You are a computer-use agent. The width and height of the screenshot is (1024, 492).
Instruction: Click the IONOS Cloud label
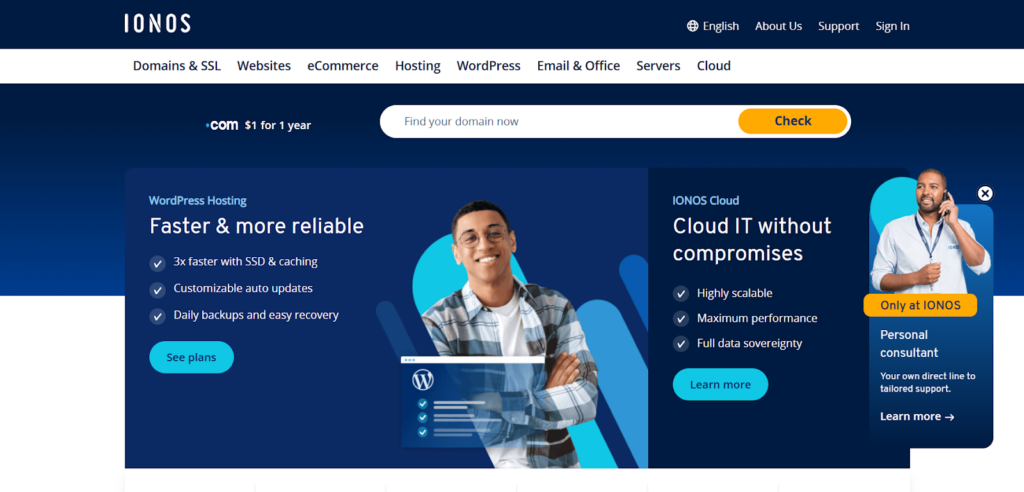[706, 201]
